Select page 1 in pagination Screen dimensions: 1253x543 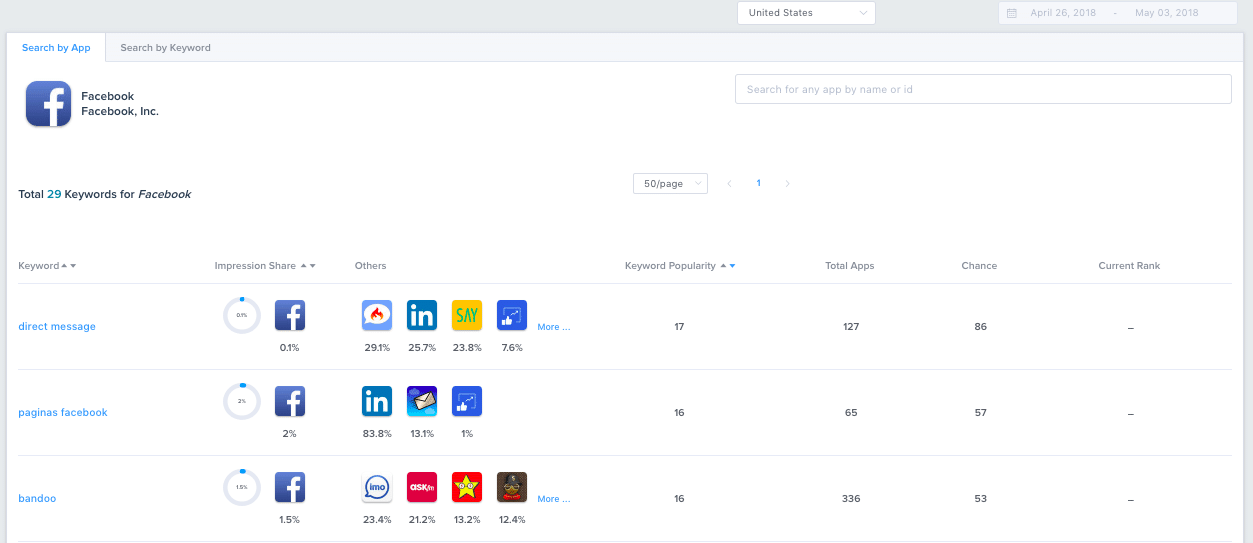[759, 184]
